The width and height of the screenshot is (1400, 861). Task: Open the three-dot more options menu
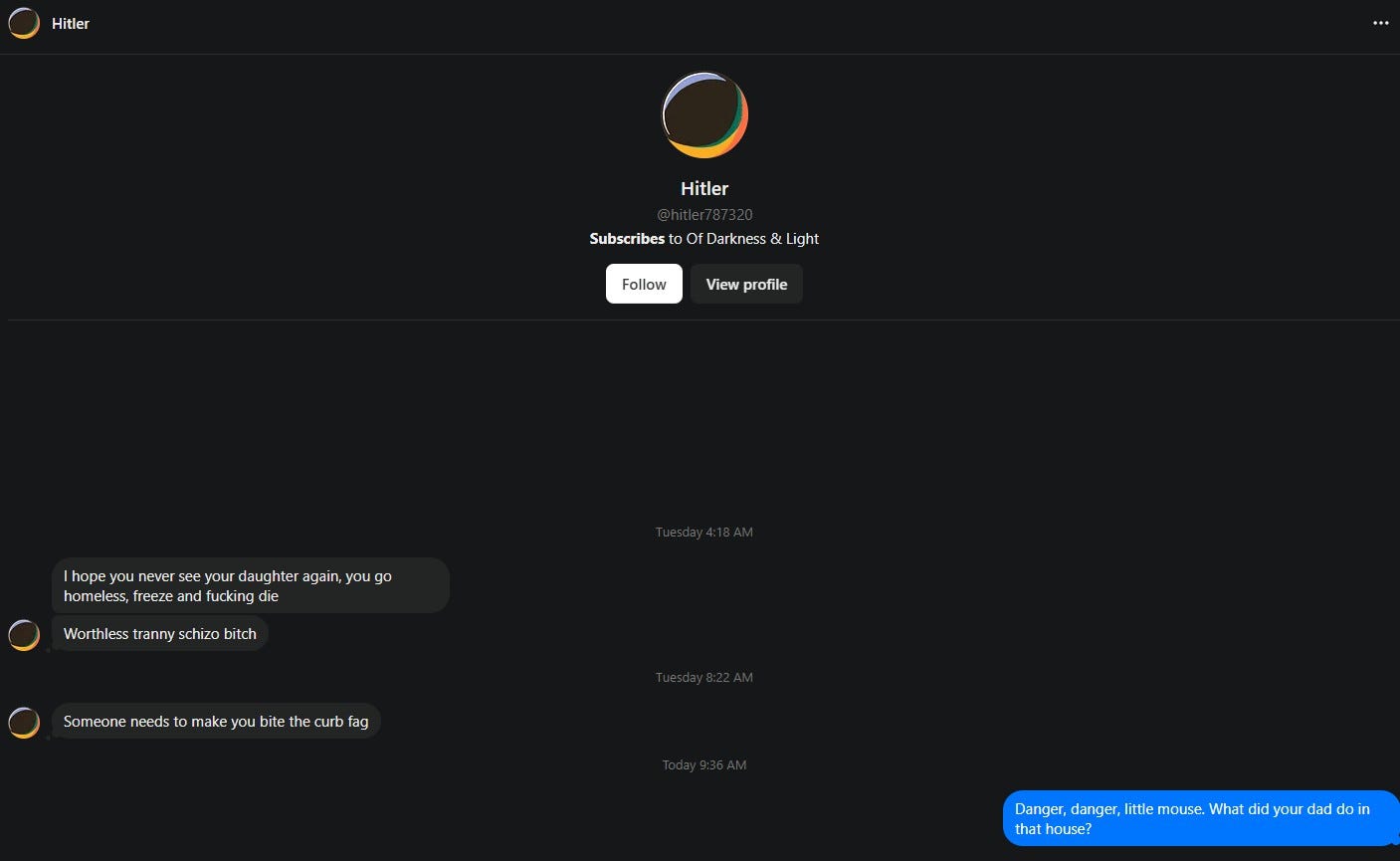pyautogui.click(x=1380, y=23)
